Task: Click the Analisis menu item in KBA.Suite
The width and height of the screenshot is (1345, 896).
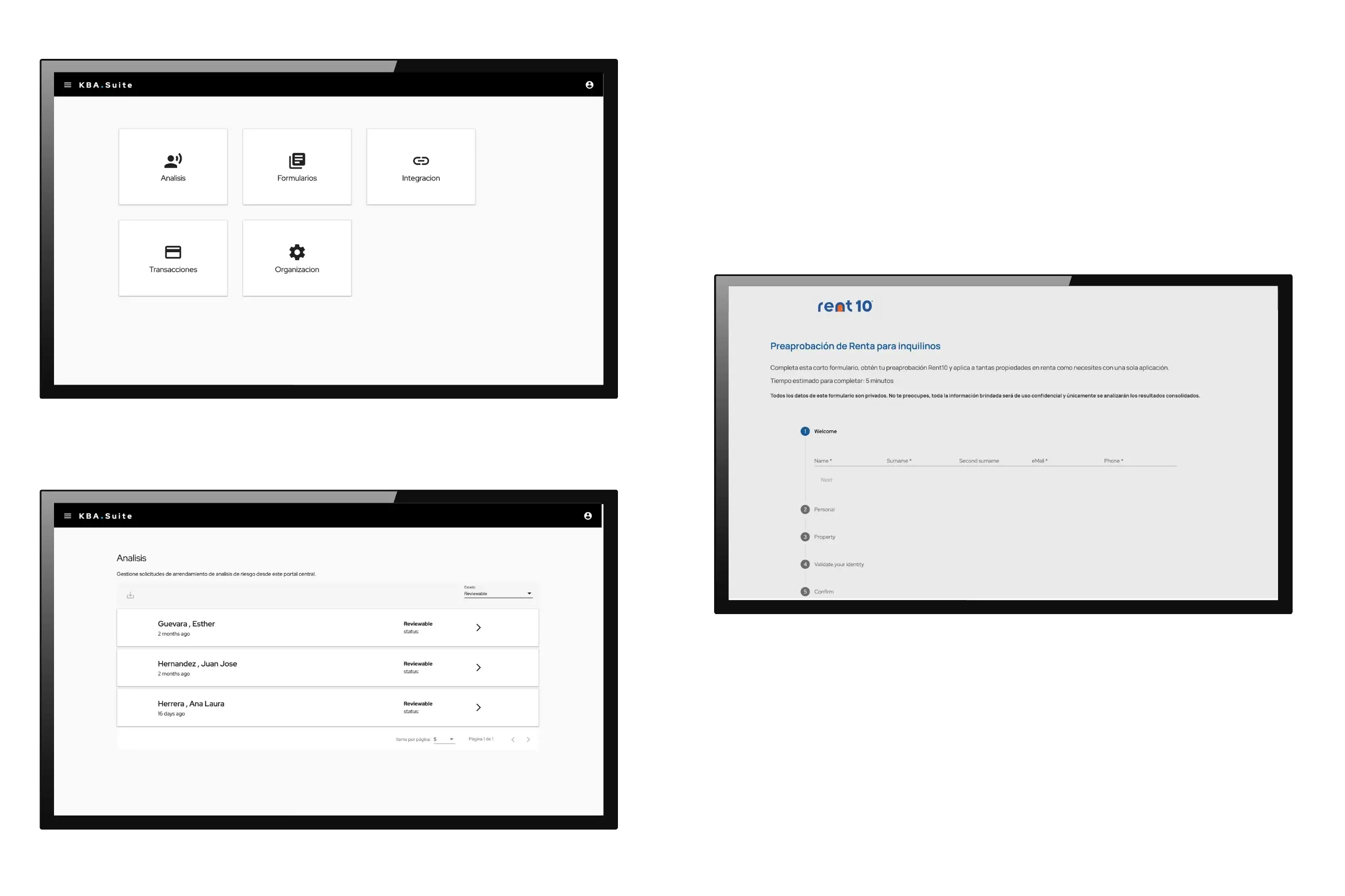Action: coord(172,166)
